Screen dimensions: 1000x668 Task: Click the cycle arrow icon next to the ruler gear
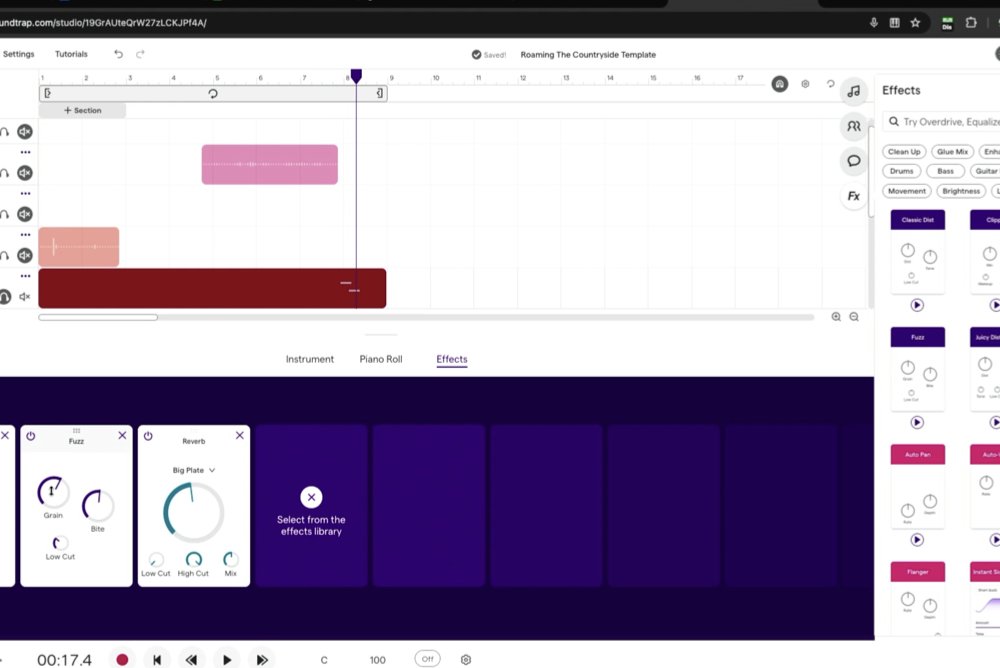click(x=830, y=84)
